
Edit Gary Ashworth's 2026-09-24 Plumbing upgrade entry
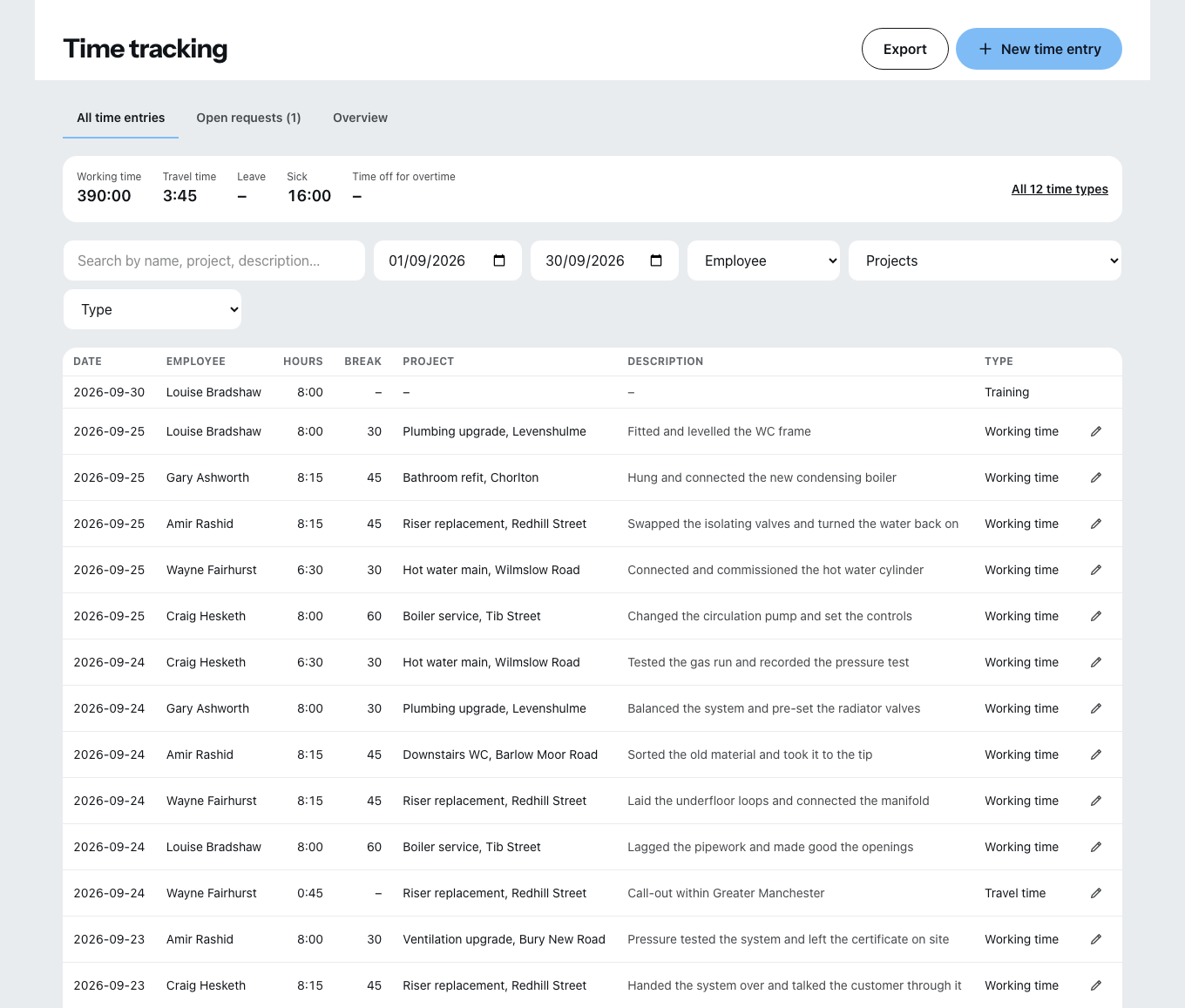[x=1096, y=708]
